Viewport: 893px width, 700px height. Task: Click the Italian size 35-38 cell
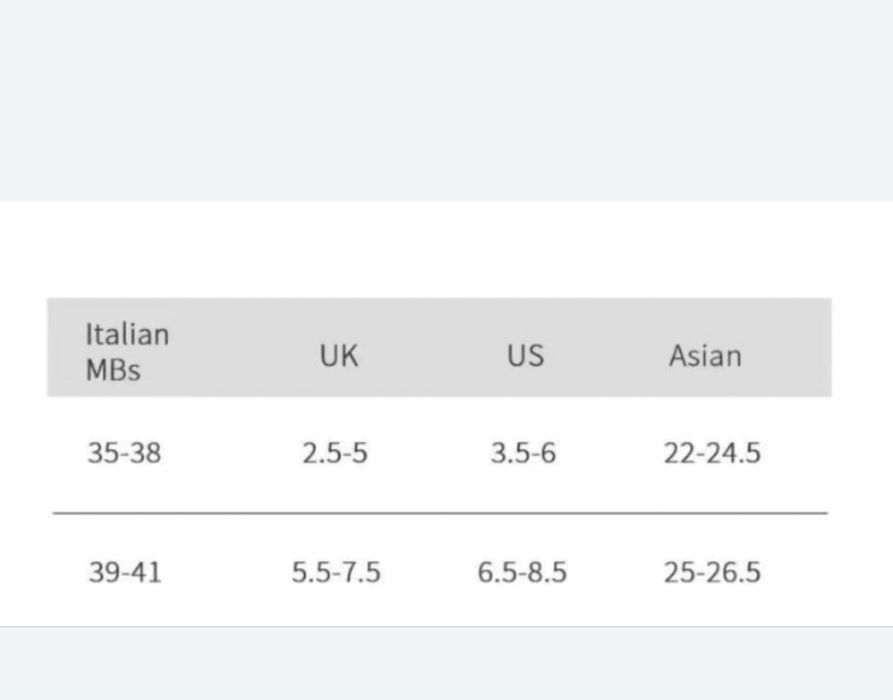pos(124,453)
